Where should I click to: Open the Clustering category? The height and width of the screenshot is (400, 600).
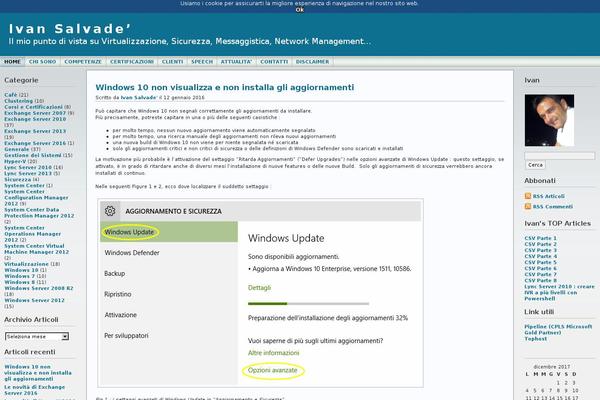click(18, 101)
